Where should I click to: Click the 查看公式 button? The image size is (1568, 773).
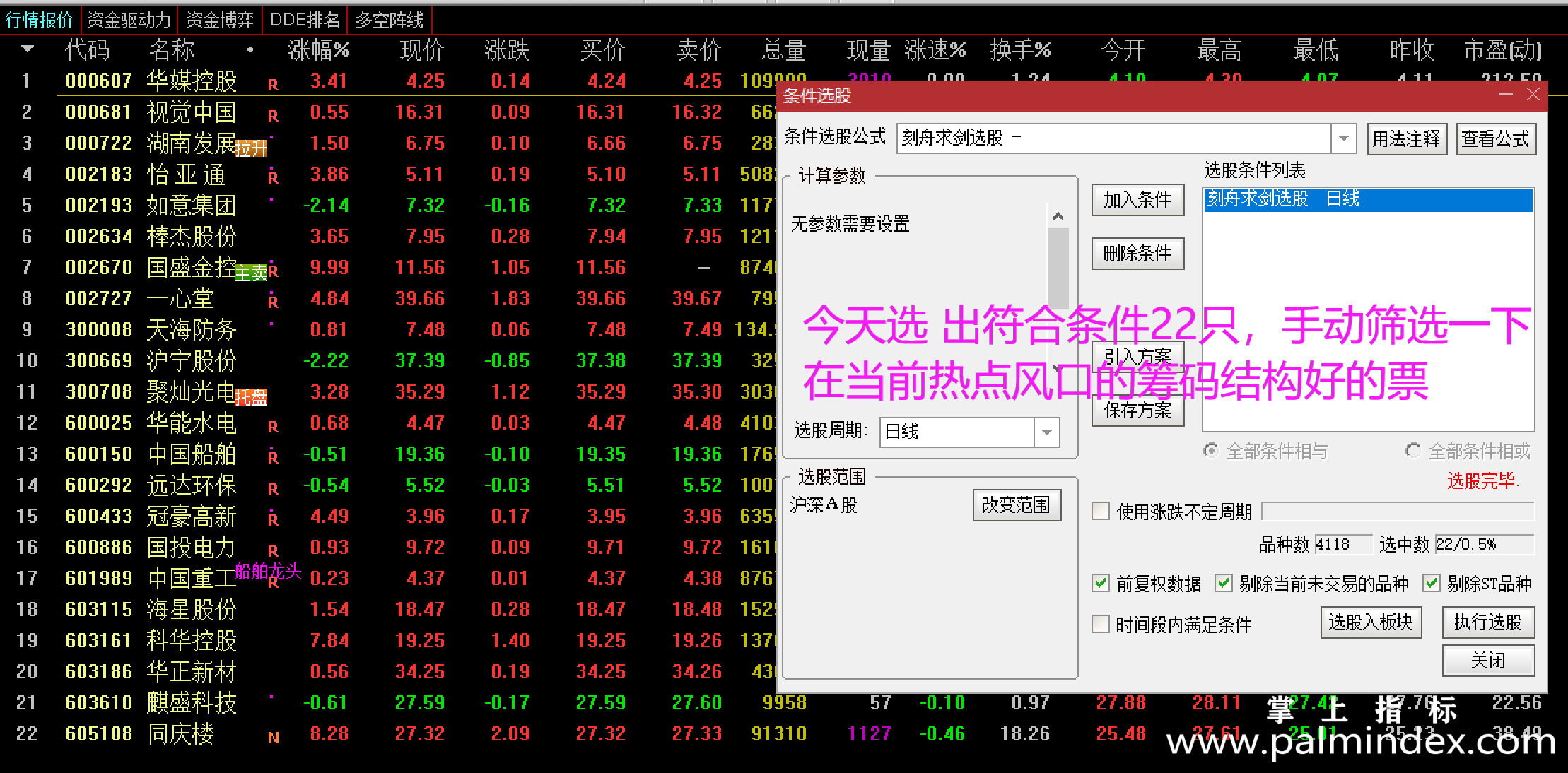[1495, 139]
